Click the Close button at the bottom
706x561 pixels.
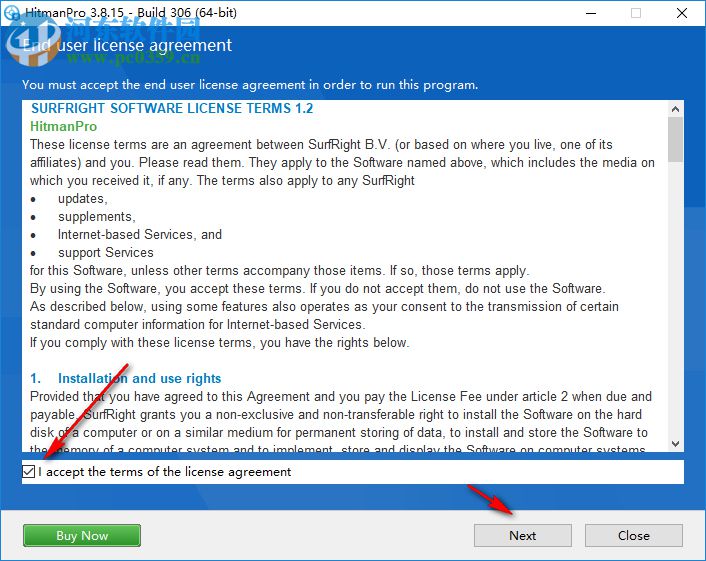634,535
